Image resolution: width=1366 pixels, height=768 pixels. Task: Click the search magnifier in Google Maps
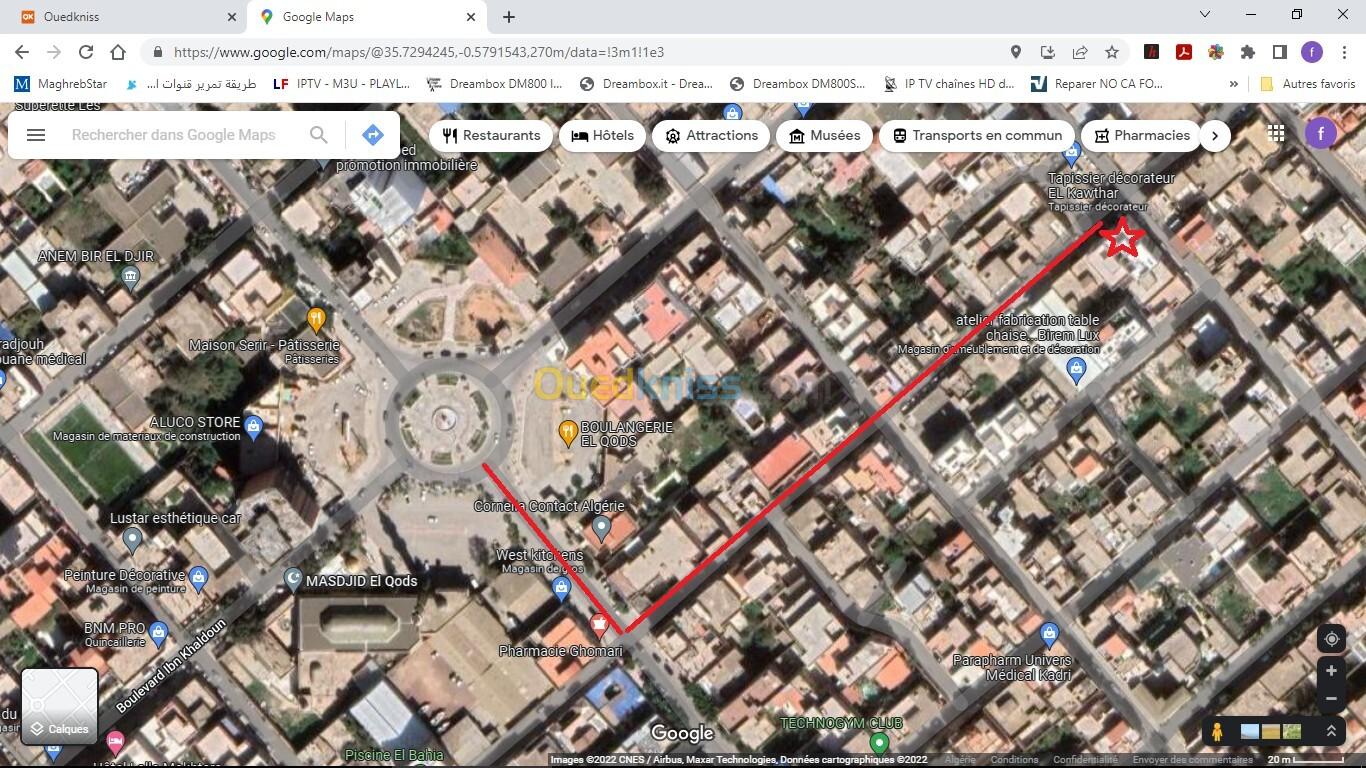[318, 135]
